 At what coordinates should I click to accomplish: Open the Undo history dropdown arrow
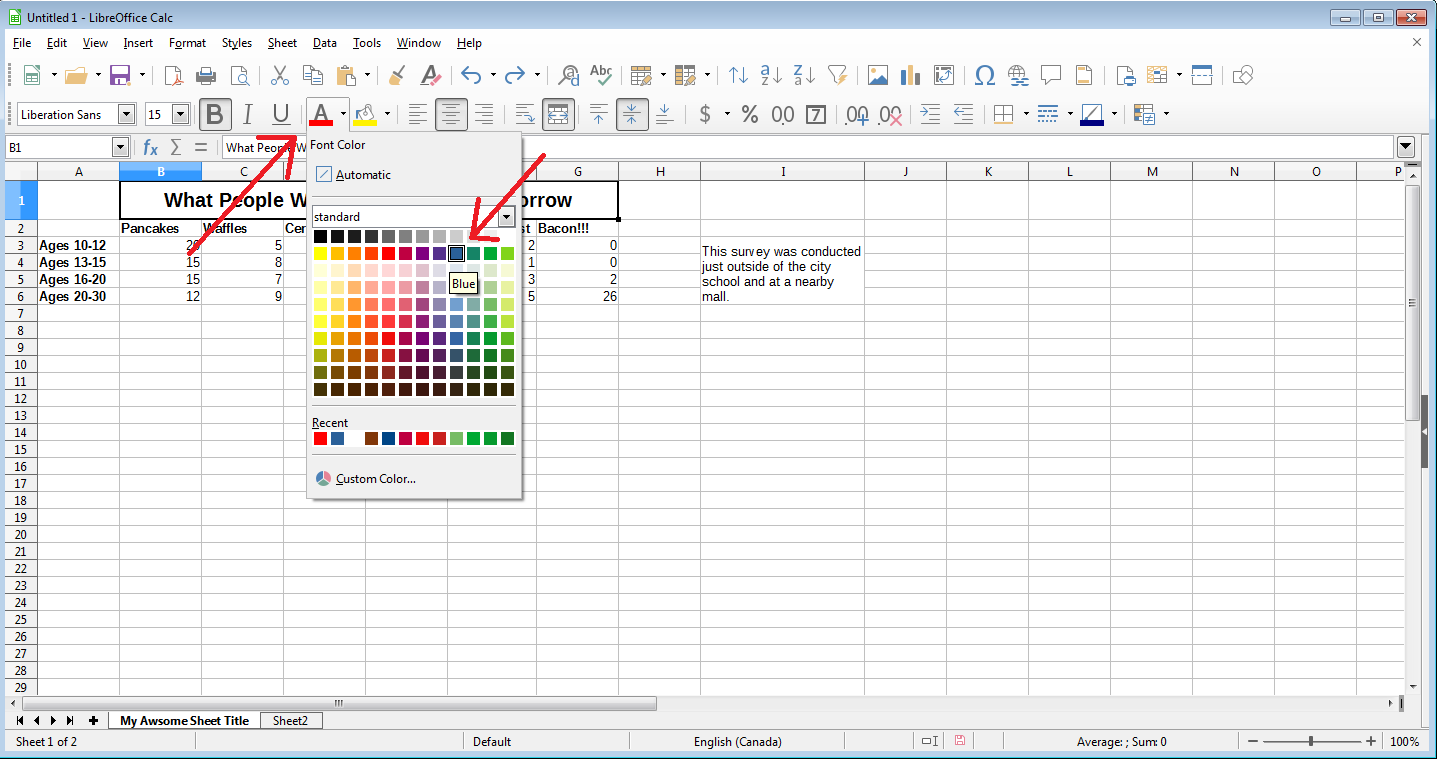click(x=493, y=75)
